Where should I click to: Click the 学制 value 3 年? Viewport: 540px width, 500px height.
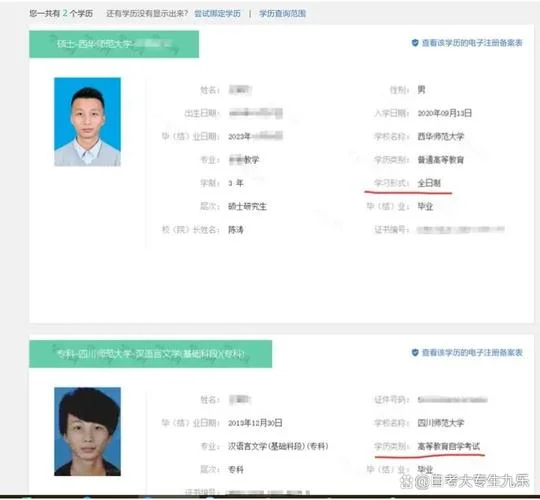tap(236, 183)
